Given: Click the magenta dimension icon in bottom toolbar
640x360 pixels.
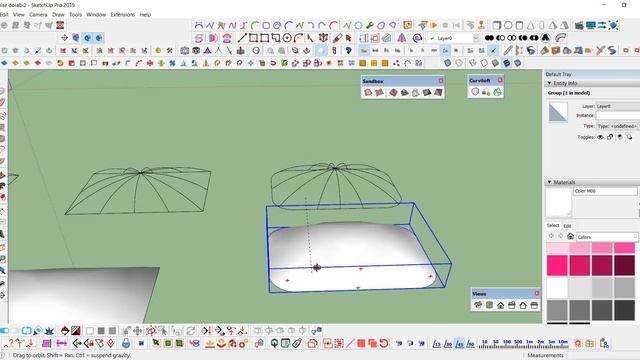Looking at the screenshot, I should (x=62, y=343).
